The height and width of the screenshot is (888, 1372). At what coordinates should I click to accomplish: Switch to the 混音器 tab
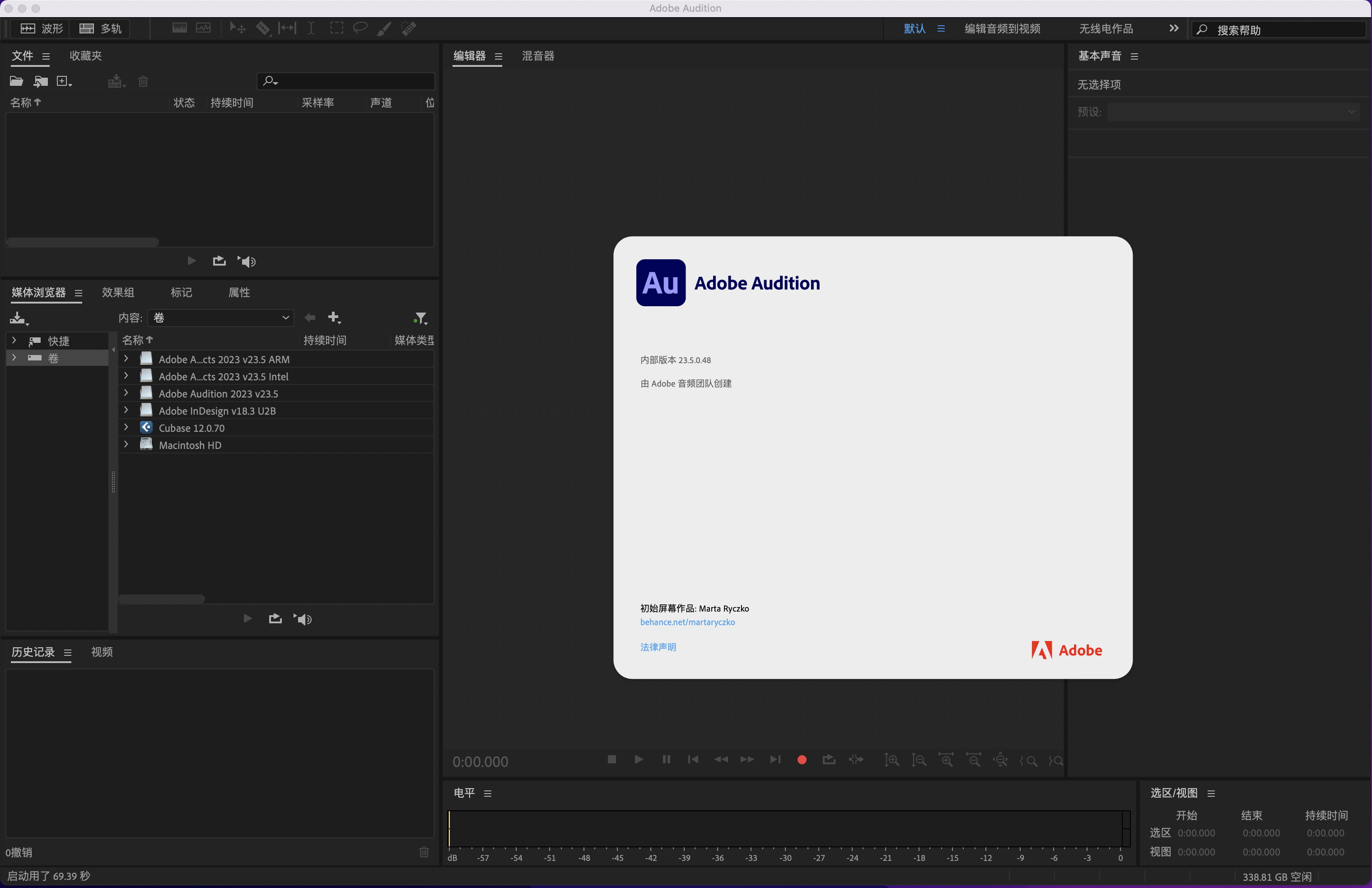[x=538, y=56]
